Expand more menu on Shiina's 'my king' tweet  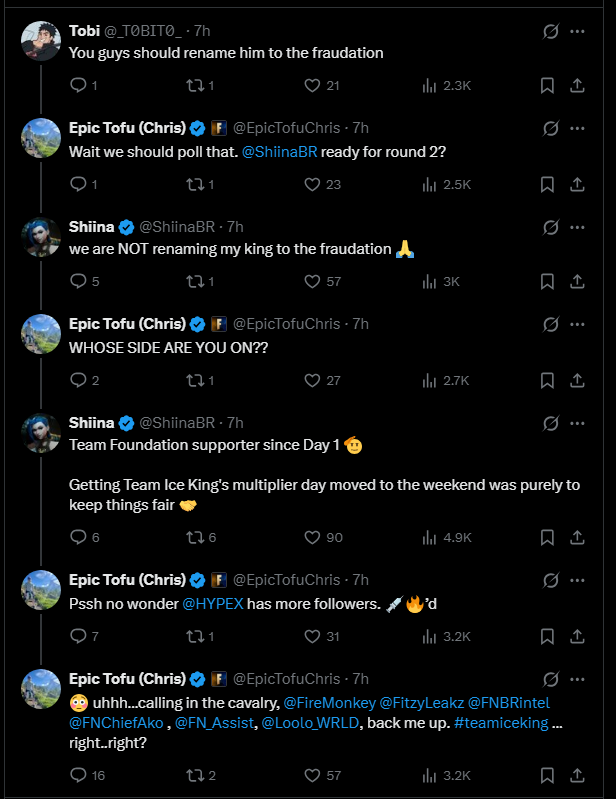[x=577, y=227]
